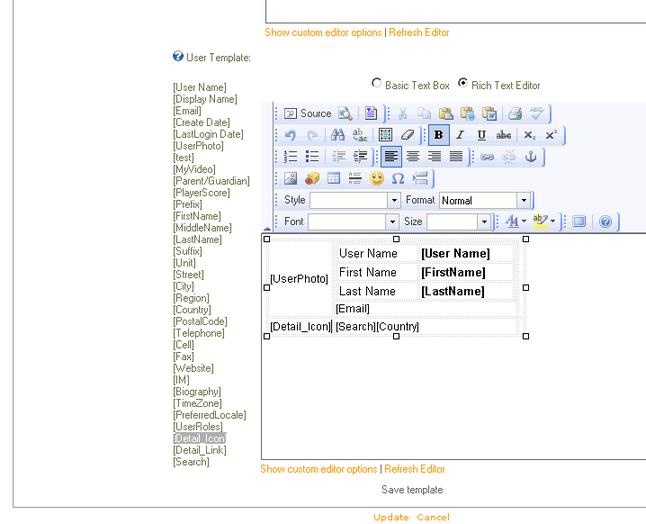Select the Rich Text Editor radio button
Screen dimensions: 646x524
(x=463, y=83)
